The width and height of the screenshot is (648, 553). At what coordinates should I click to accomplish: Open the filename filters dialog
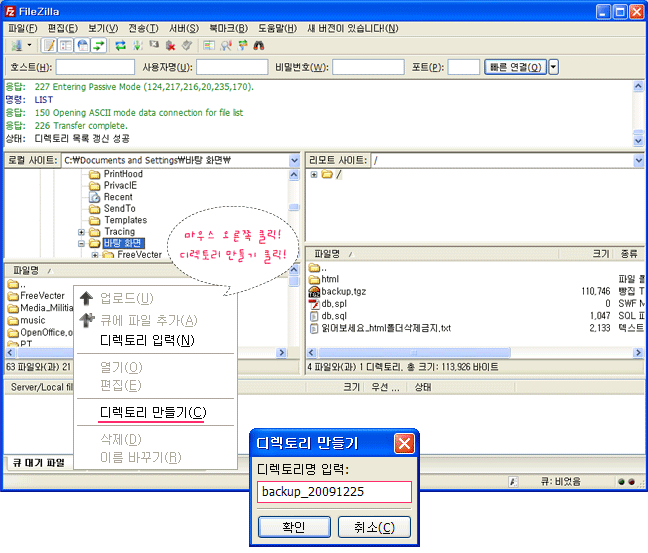pyautogui.click(x=209, y=45)
